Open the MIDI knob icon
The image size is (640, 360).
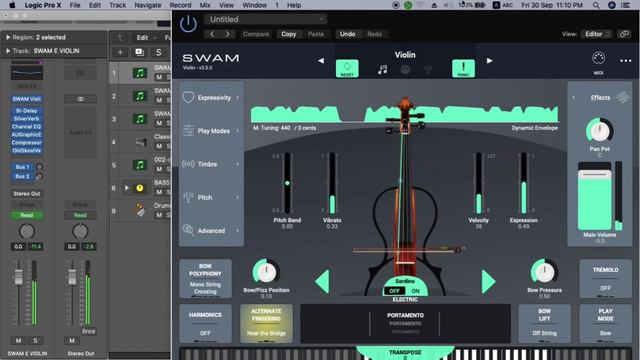598,58
